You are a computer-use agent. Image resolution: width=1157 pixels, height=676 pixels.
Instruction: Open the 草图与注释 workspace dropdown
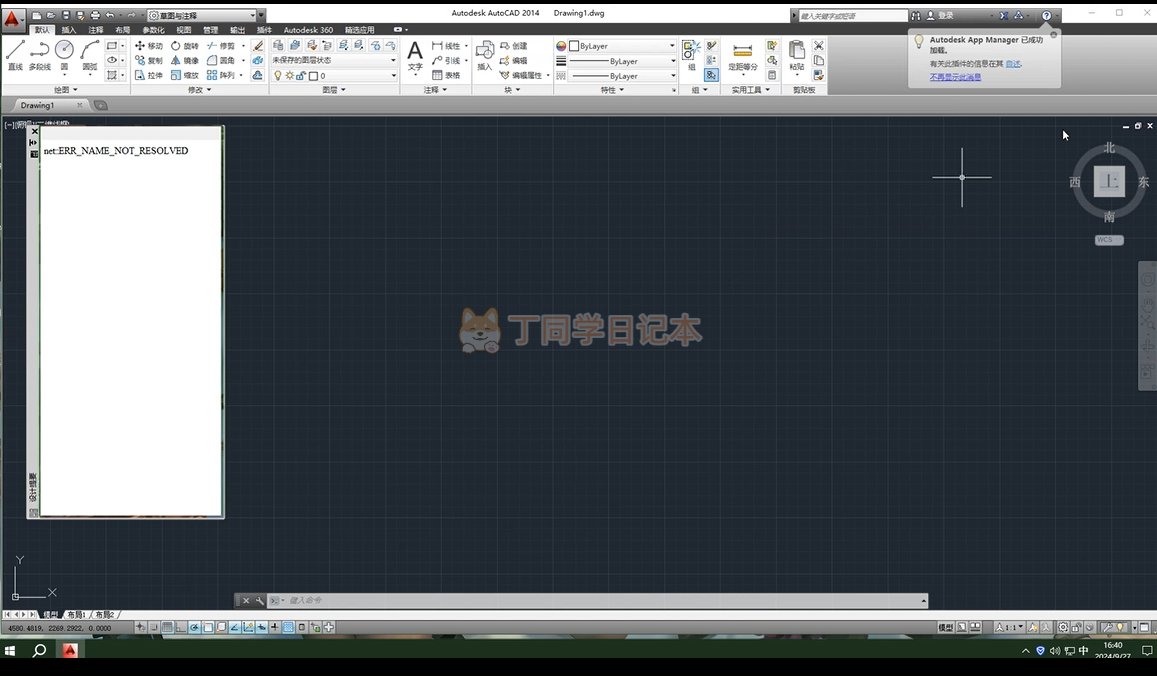(x=202, y=15)
